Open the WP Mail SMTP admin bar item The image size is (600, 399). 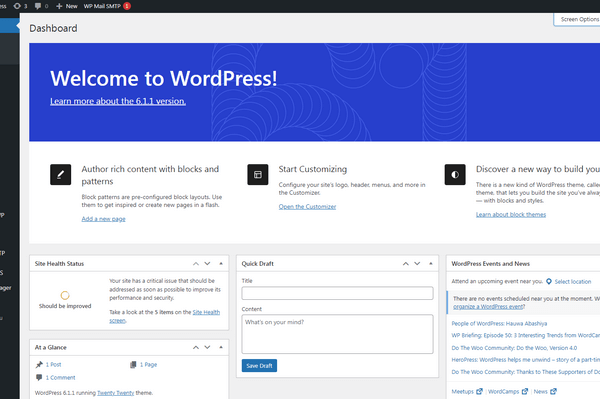[102, 6]
